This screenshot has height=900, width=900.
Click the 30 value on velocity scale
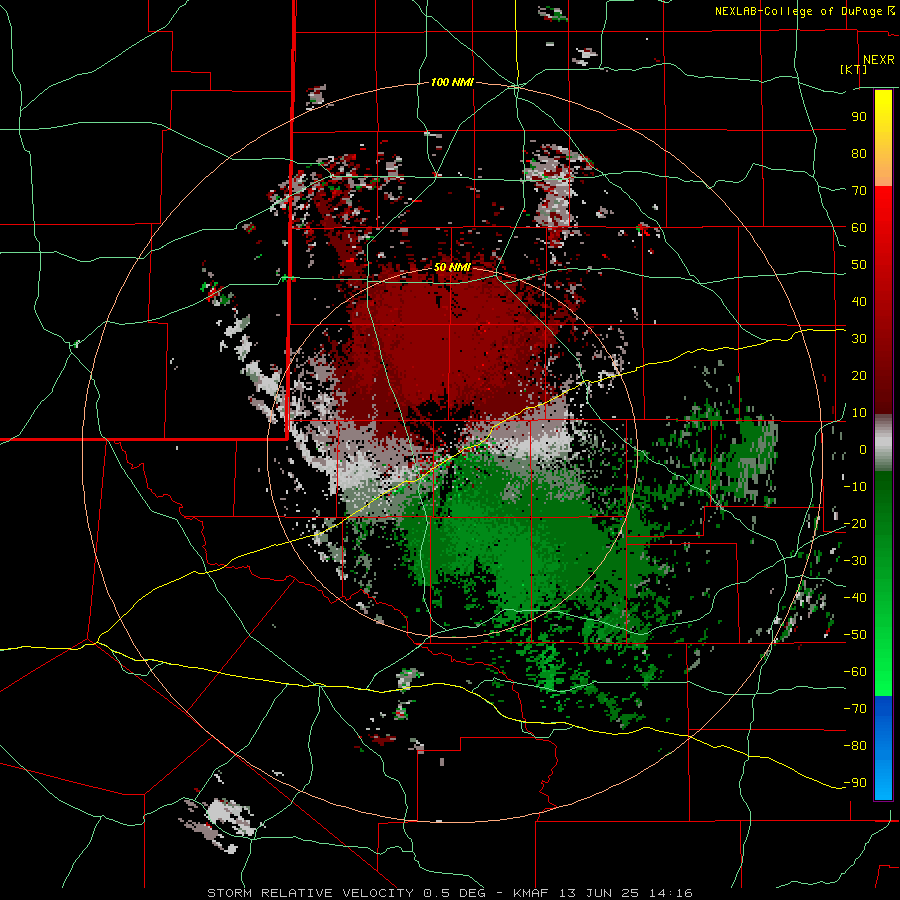859,339
